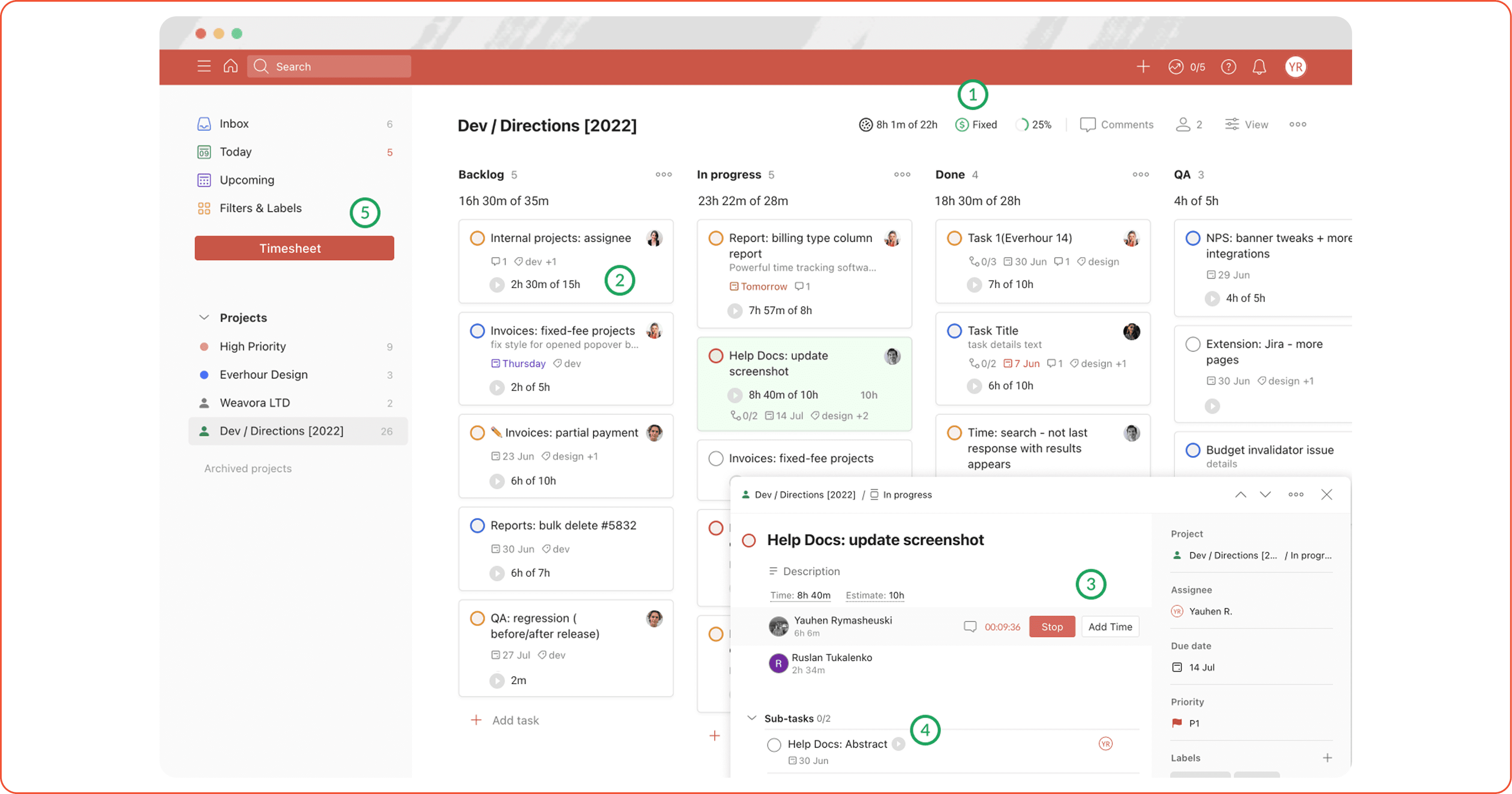The height and width of the screenshot is (794, 1512).
Task: Complete task Internal projects: assignee
Action: [x=477, y=238]
